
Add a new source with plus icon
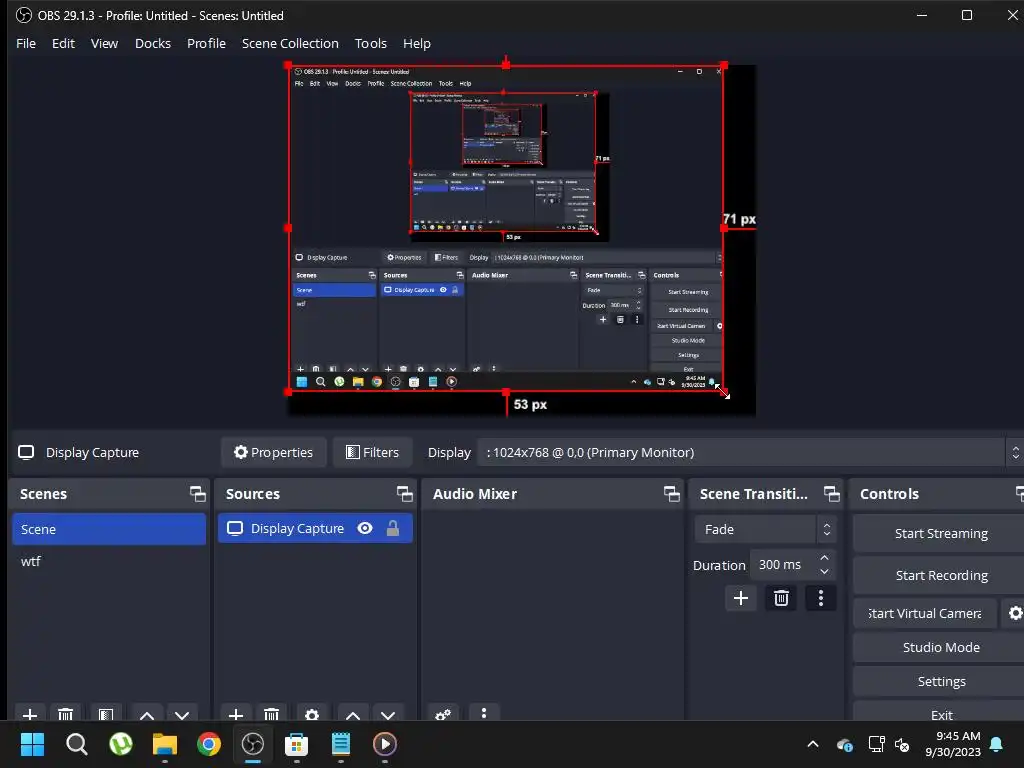tap(236, 714)
